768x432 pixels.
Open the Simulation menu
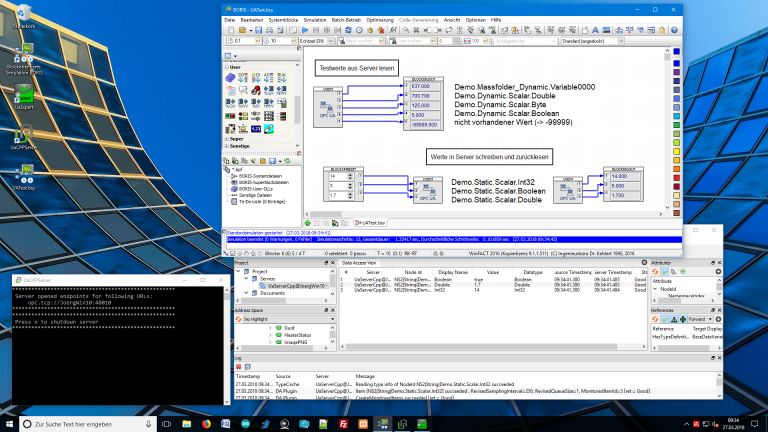[314, 20]
